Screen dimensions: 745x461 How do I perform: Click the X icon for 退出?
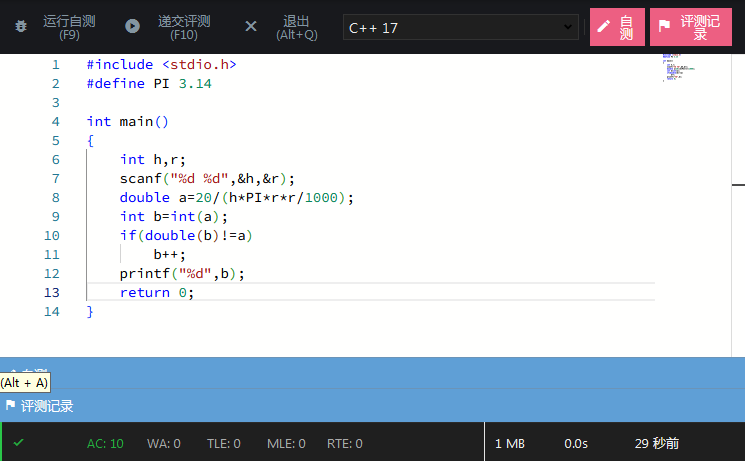251,27
